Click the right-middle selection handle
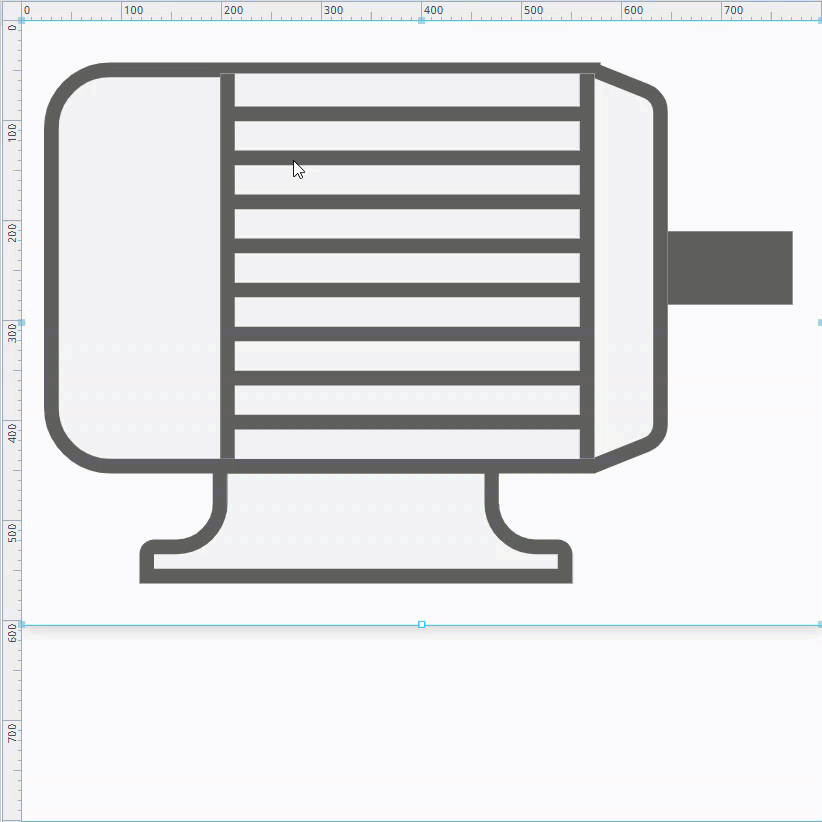The width and height of the screenshot is (822, 822). 819,322
